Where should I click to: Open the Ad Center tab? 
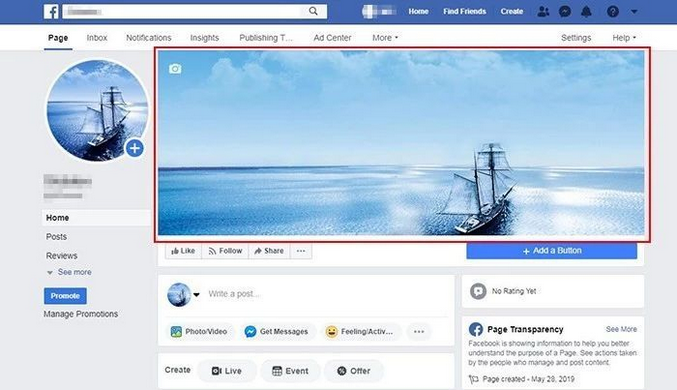click(332, 38)
